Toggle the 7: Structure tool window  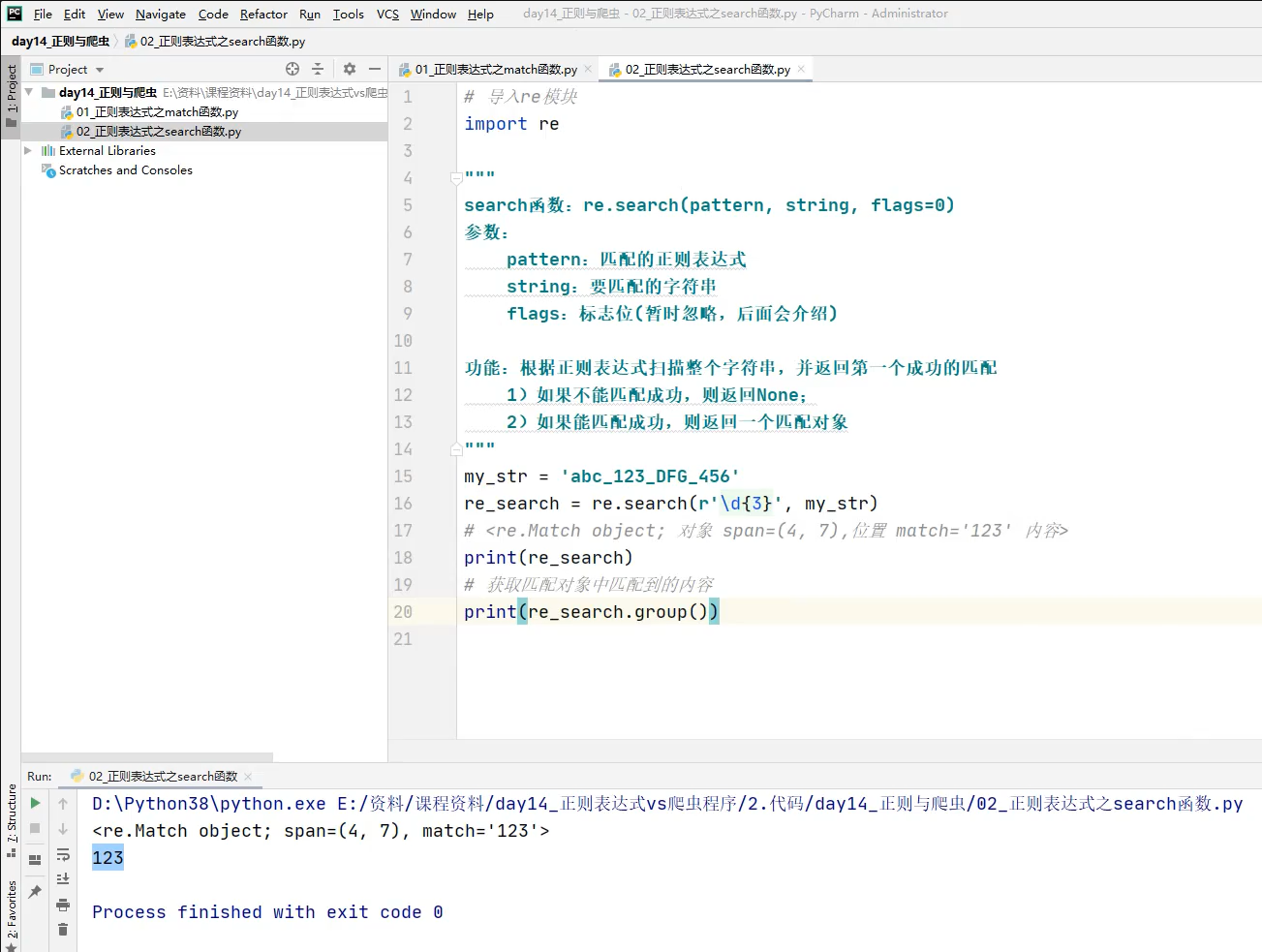point(11,820)
